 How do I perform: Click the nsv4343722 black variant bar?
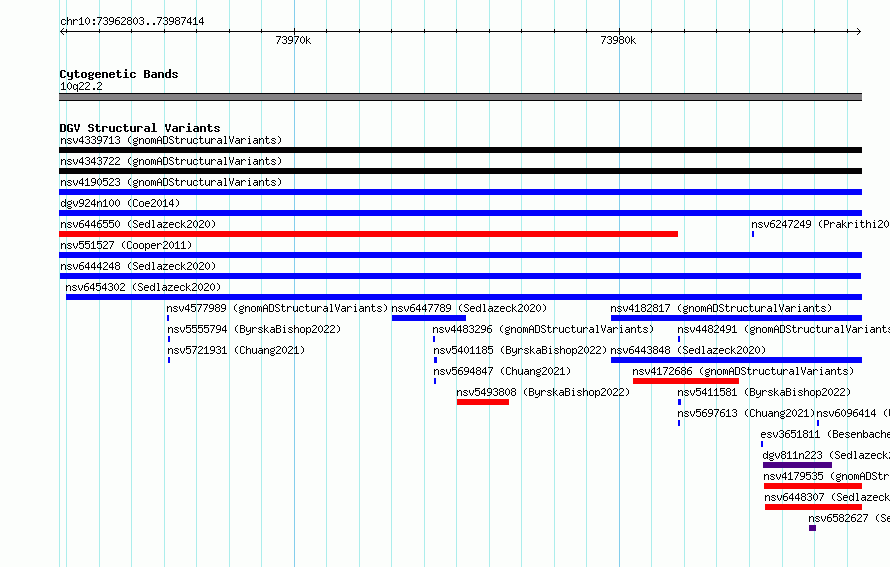pyautogui.click(x=460, y=171)
